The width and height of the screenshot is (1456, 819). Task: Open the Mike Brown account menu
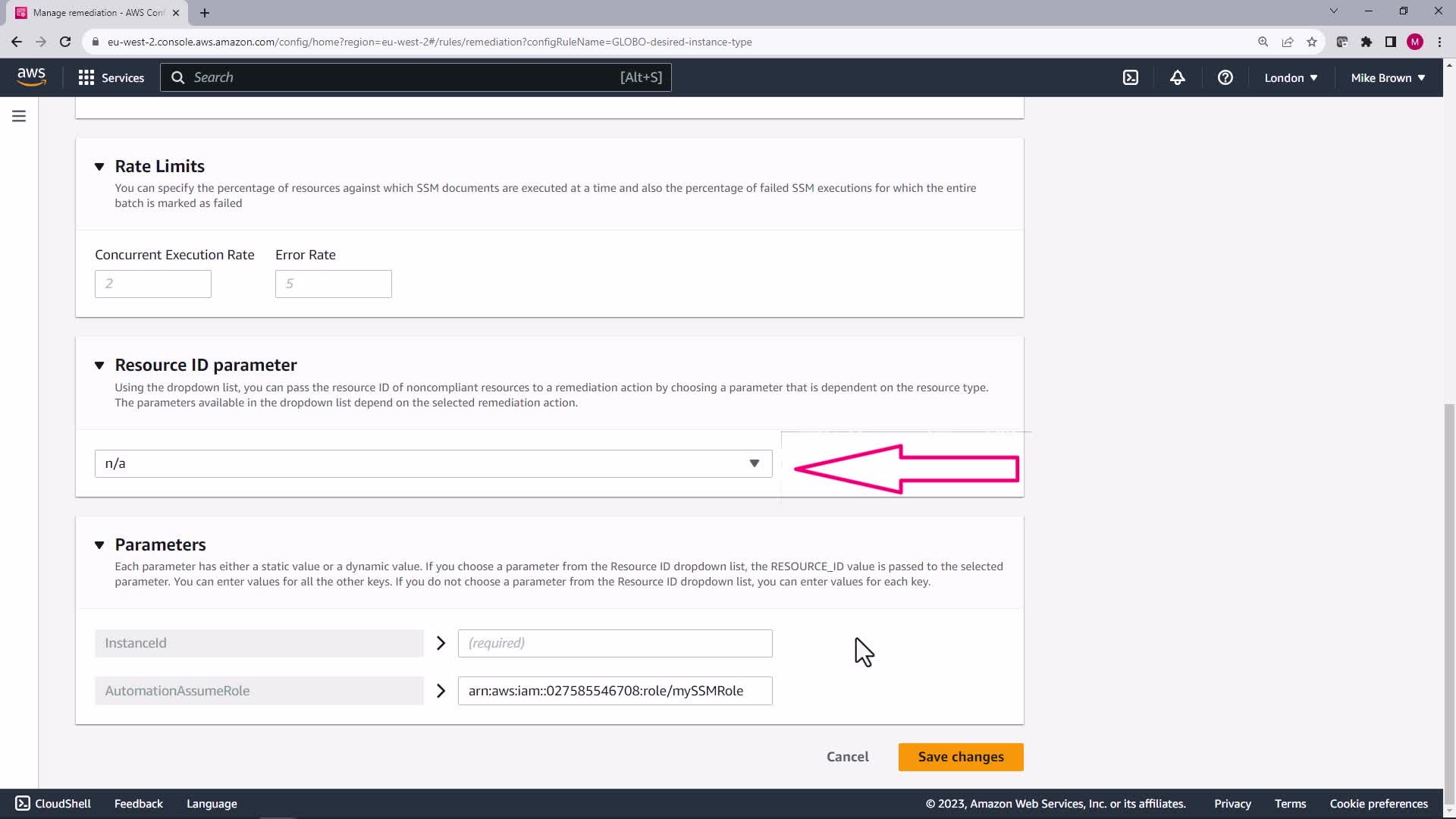1387,77
